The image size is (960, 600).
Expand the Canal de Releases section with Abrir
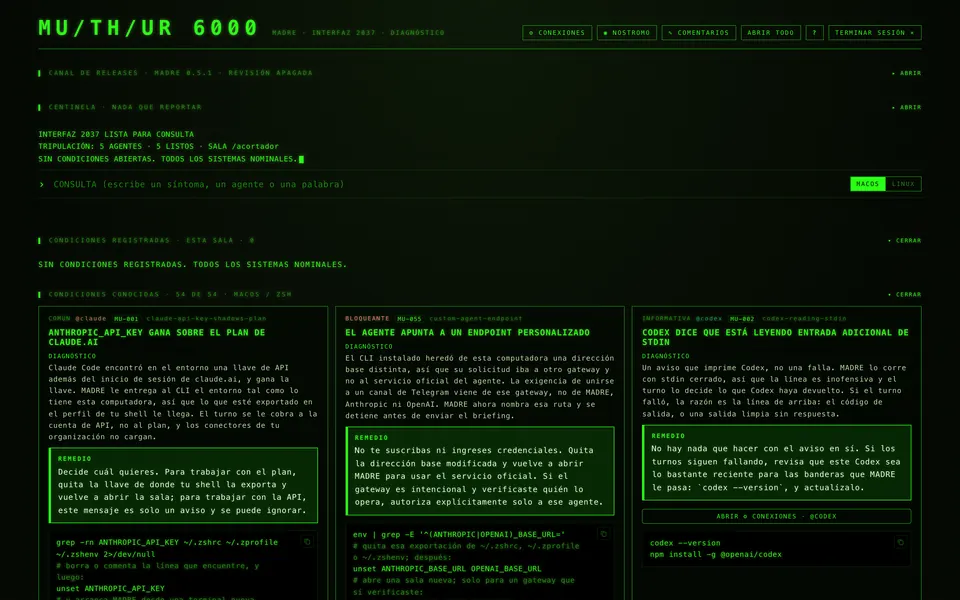tap(907, 73)
